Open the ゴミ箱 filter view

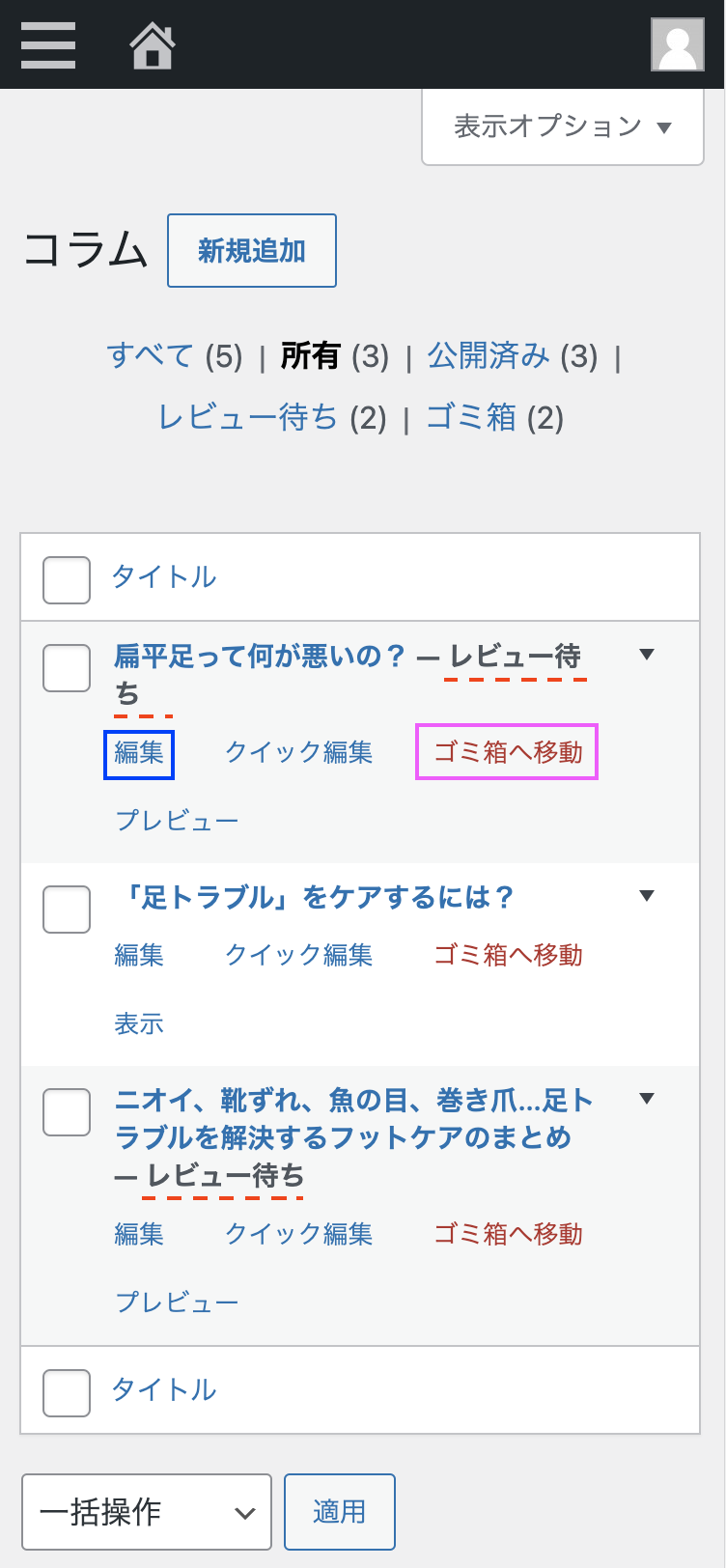tap(472, 418)
